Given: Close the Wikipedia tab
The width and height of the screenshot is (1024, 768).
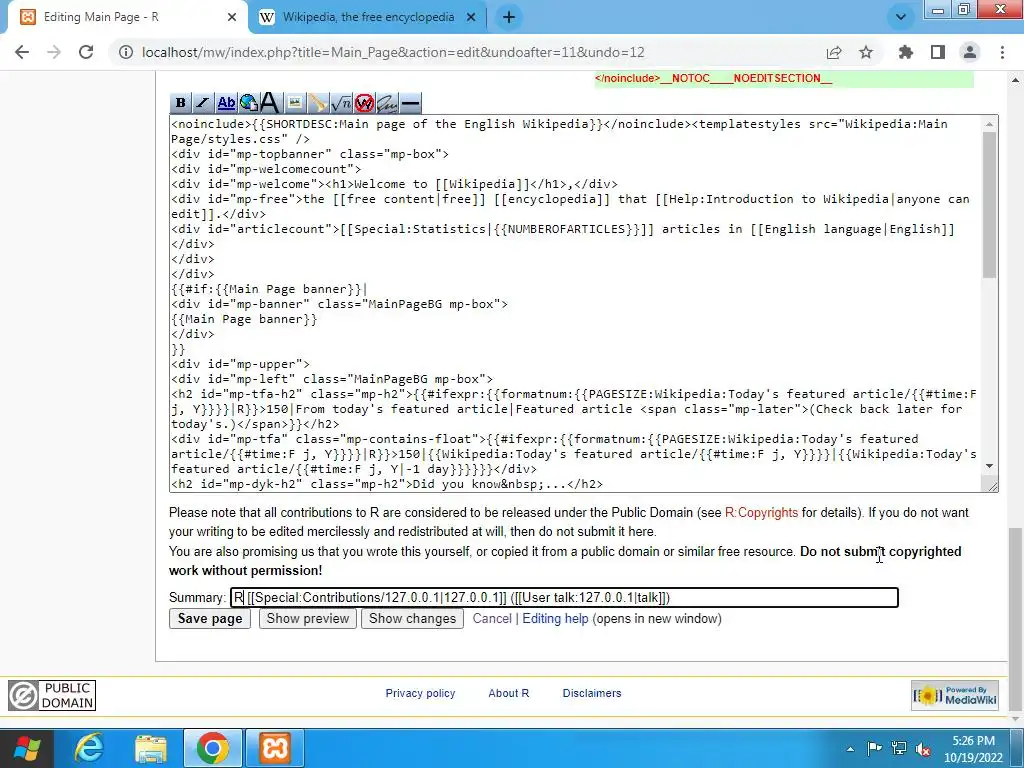Looking at the screenshot, I should click(471, 18).
